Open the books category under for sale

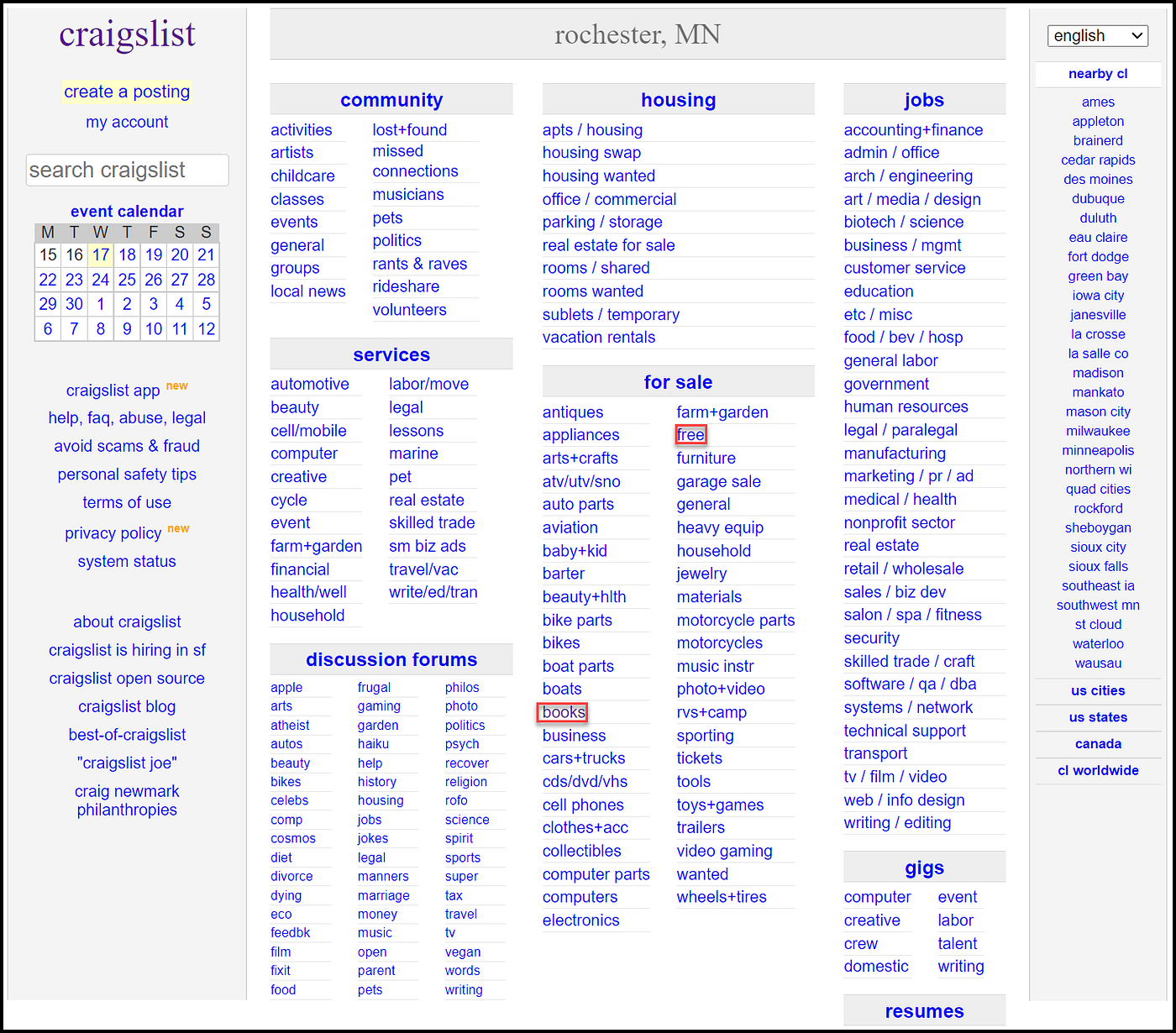point(564,712)
